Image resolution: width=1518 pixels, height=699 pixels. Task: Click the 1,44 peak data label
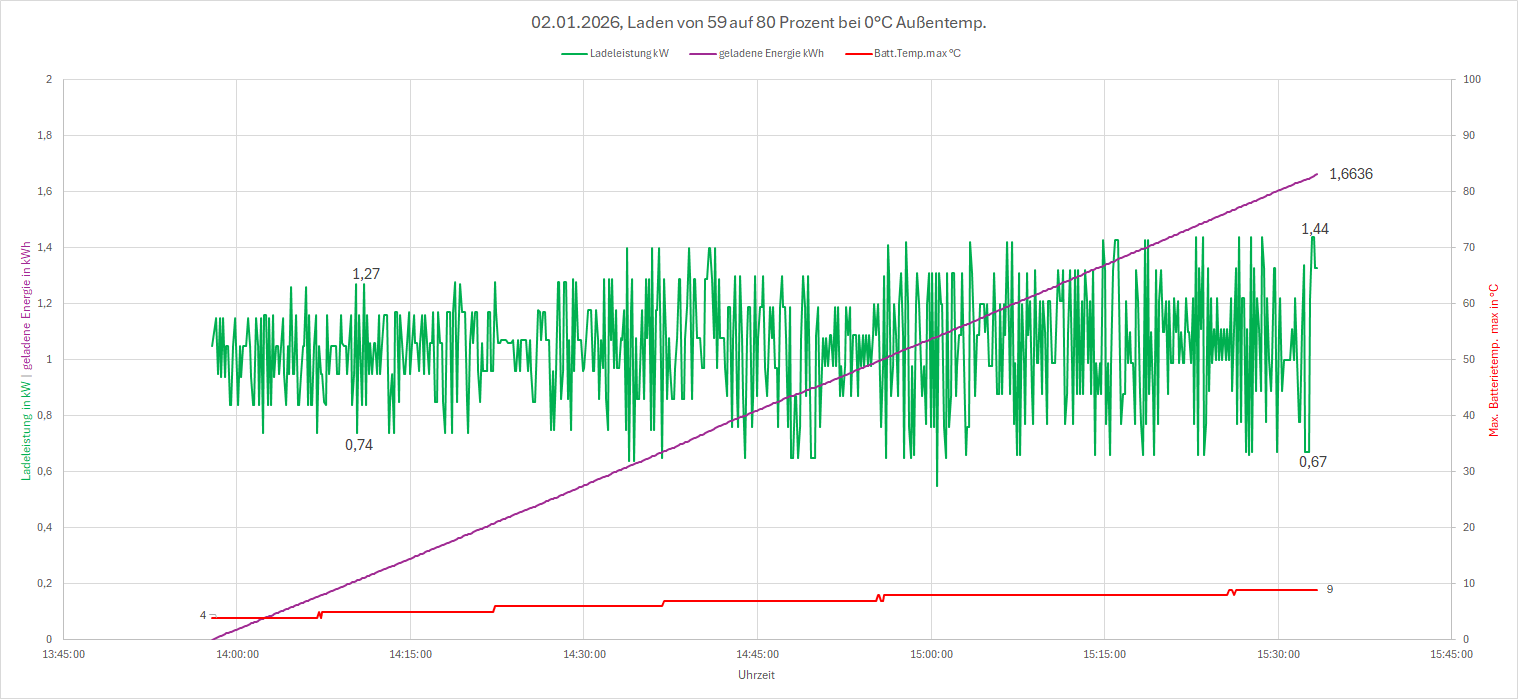pyautogui.click(x=1314, y=229)
